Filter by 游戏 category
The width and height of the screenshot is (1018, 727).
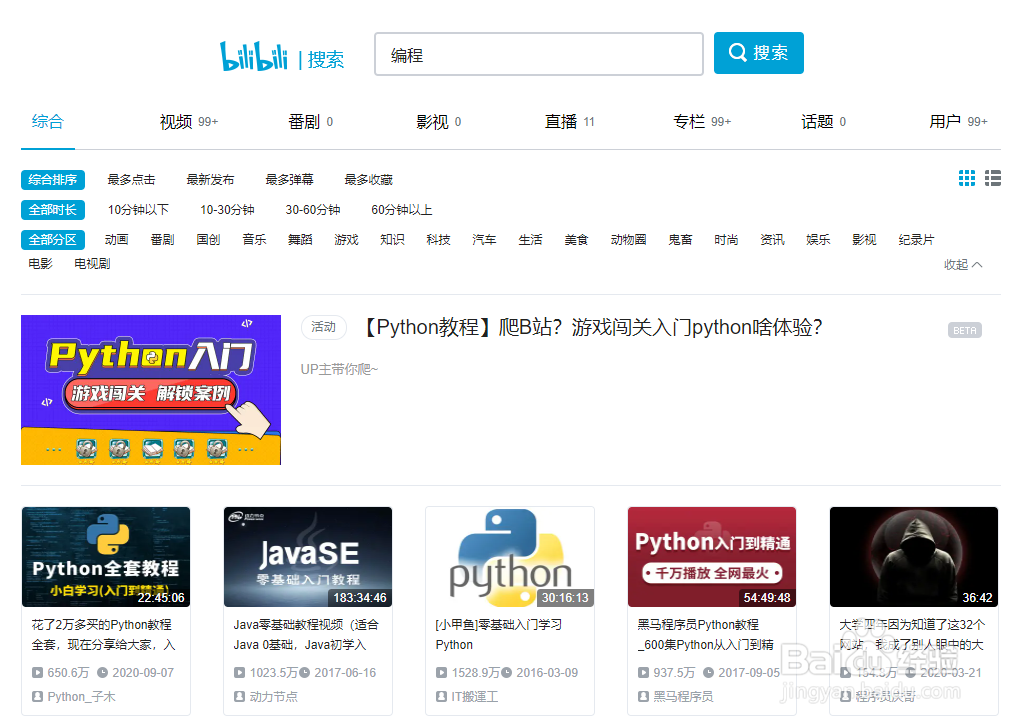tap(347, 240)
